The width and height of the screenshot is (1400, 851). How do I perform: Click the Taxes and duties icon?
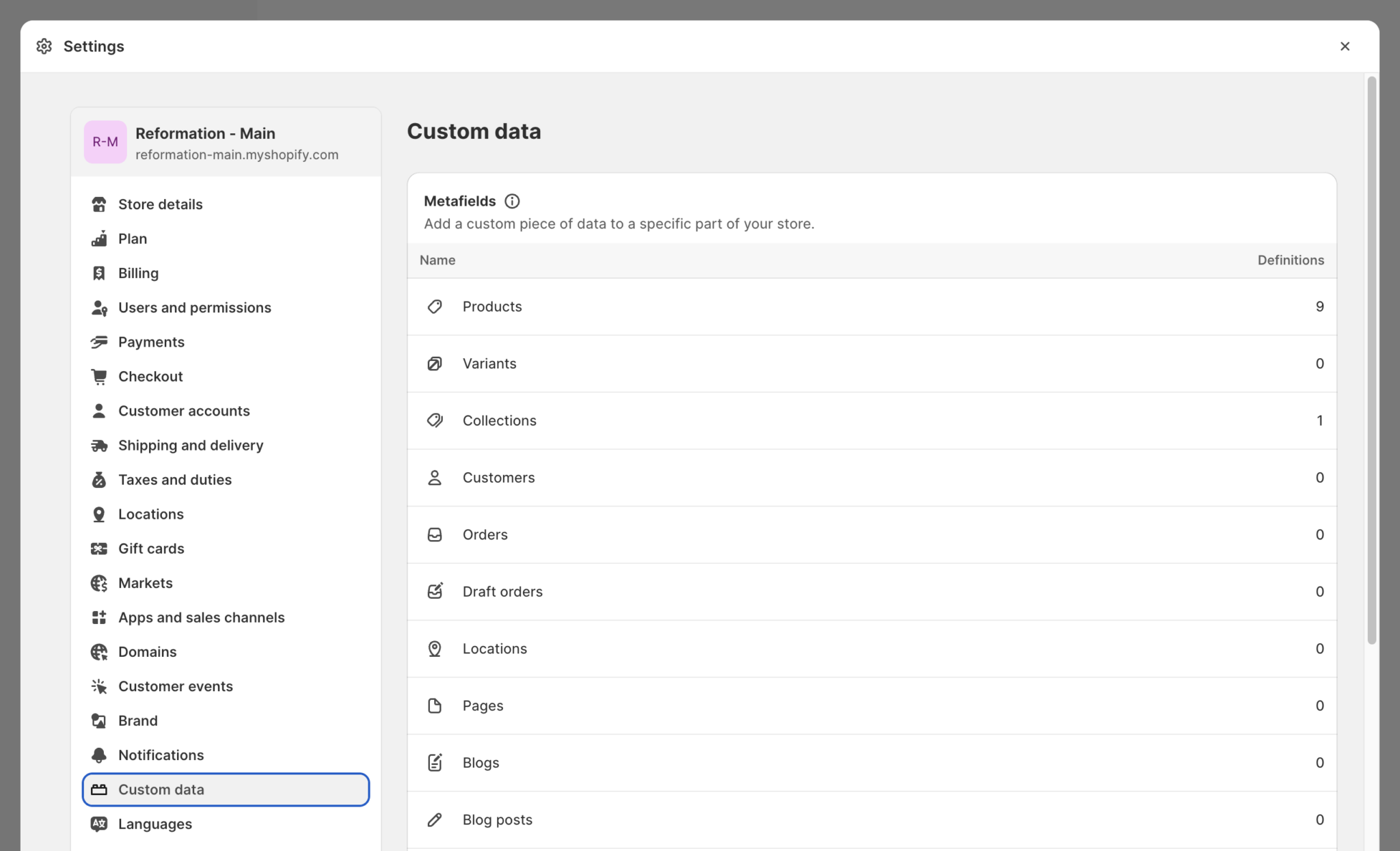click(99, 479)
